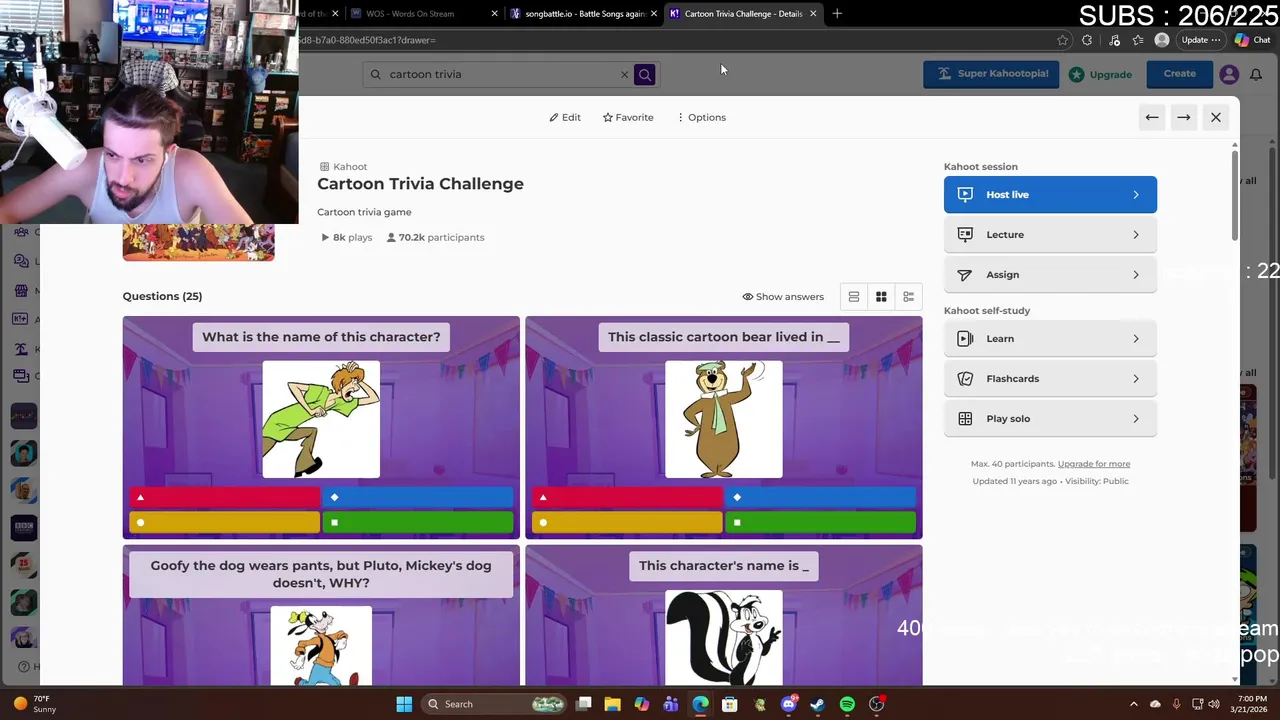Click the blue diamond answer under the bear question
1280x720 pixels.
click(x=820, y=497)
